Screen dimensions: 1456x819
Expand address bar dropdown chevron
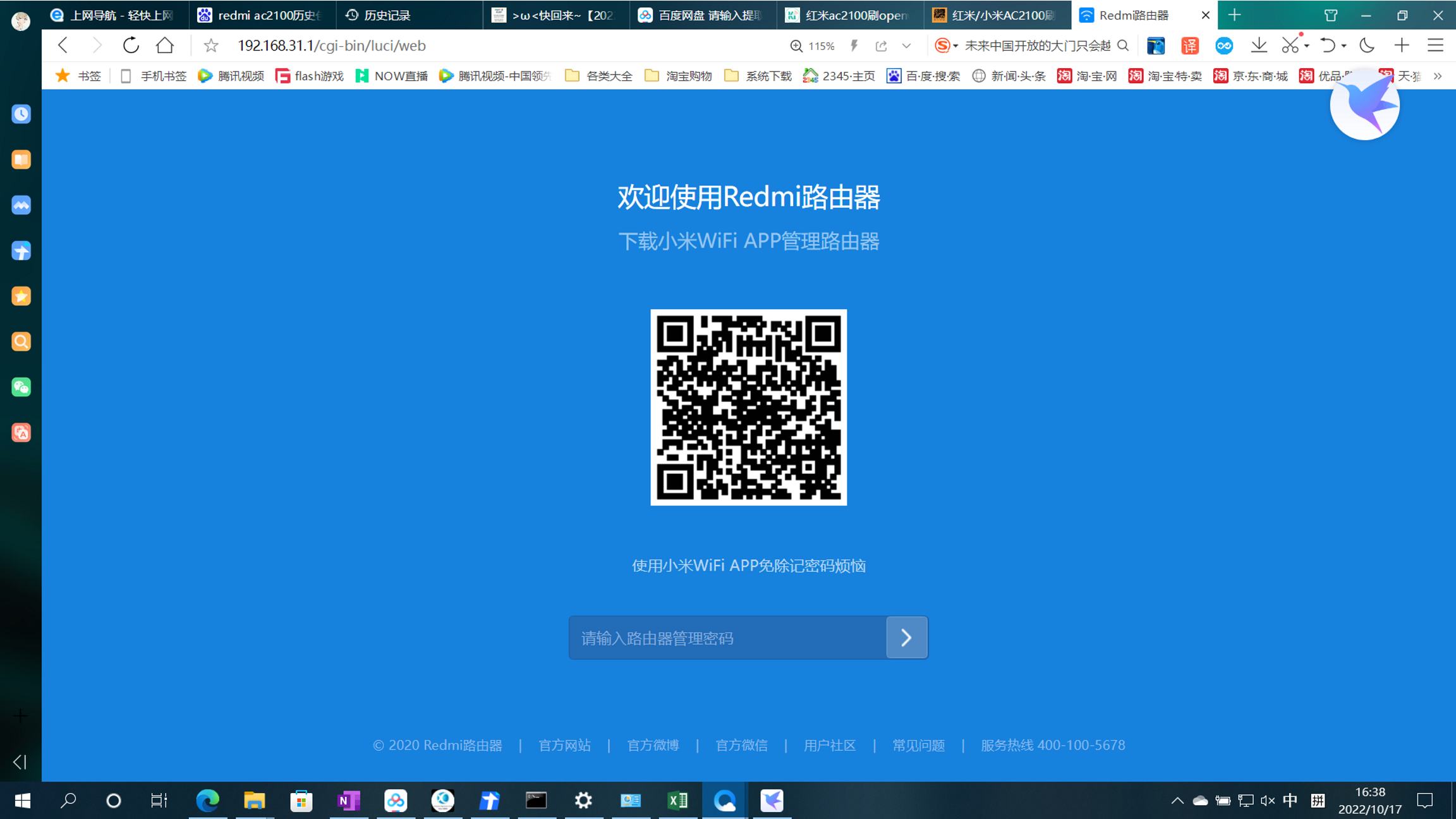point(906,45)
